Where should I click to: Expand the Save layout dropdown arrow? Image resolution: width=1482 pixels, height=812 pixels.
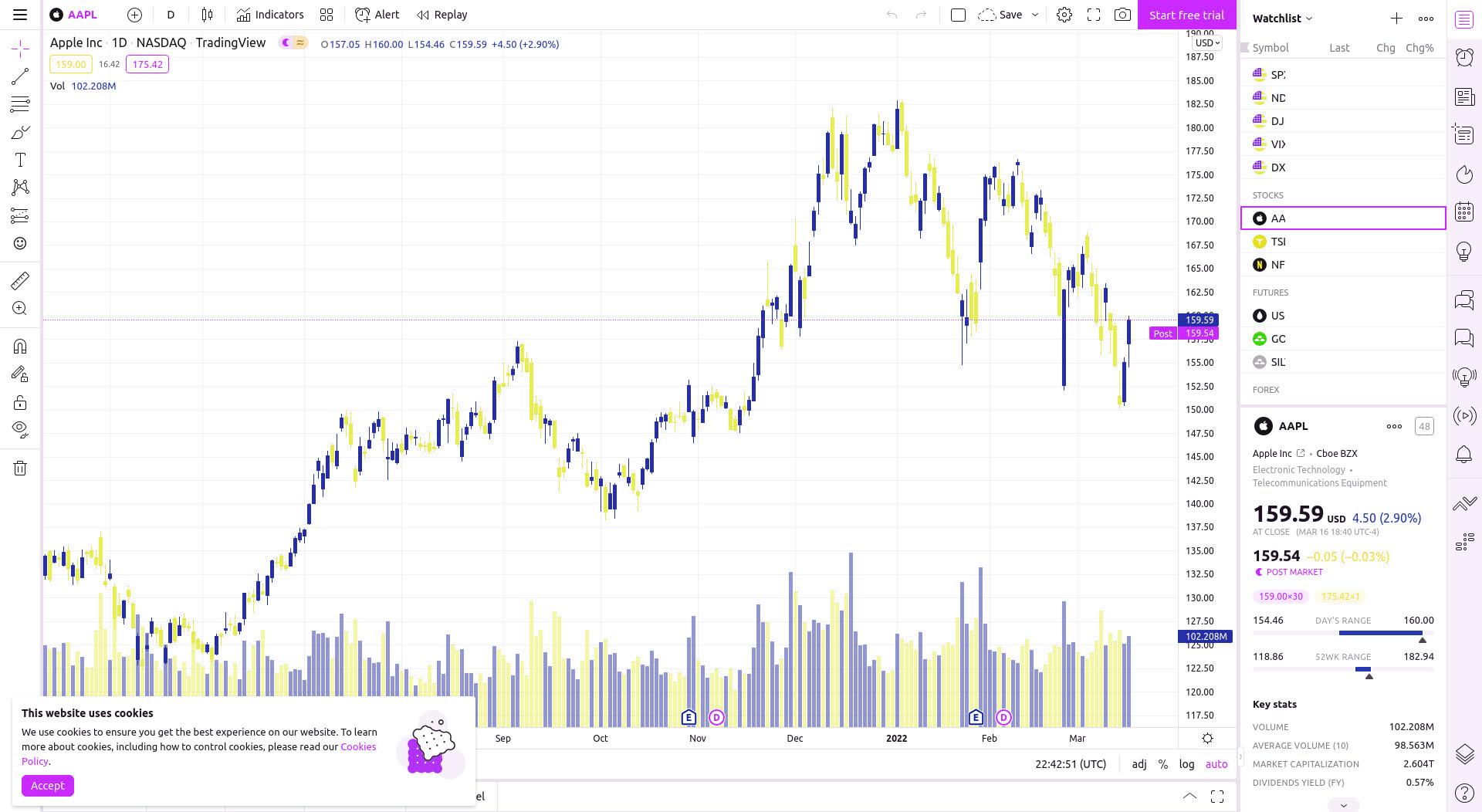(x=1035, y=15)
